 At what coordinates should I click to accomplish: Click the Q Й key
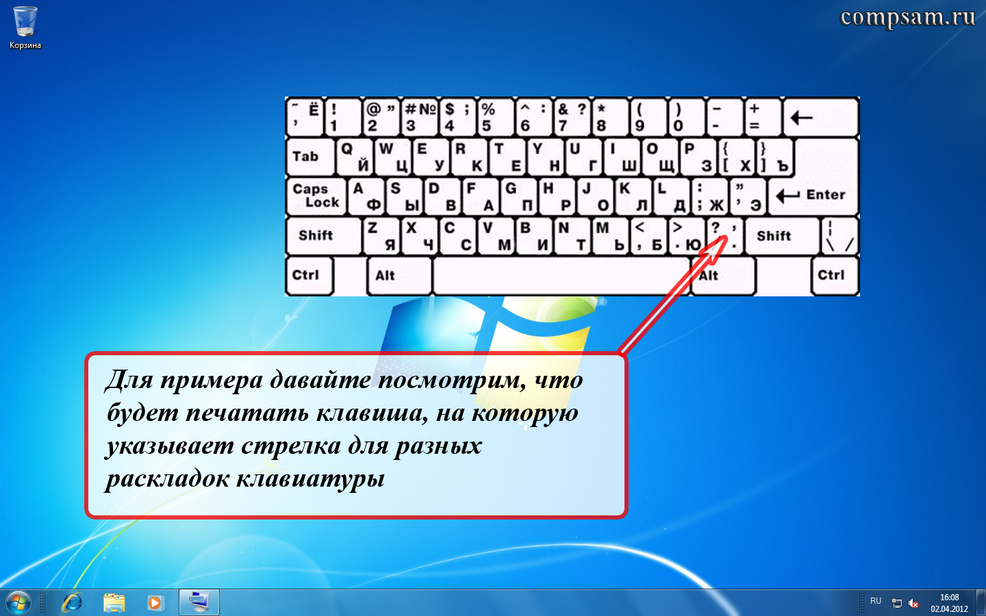(355, 157)
